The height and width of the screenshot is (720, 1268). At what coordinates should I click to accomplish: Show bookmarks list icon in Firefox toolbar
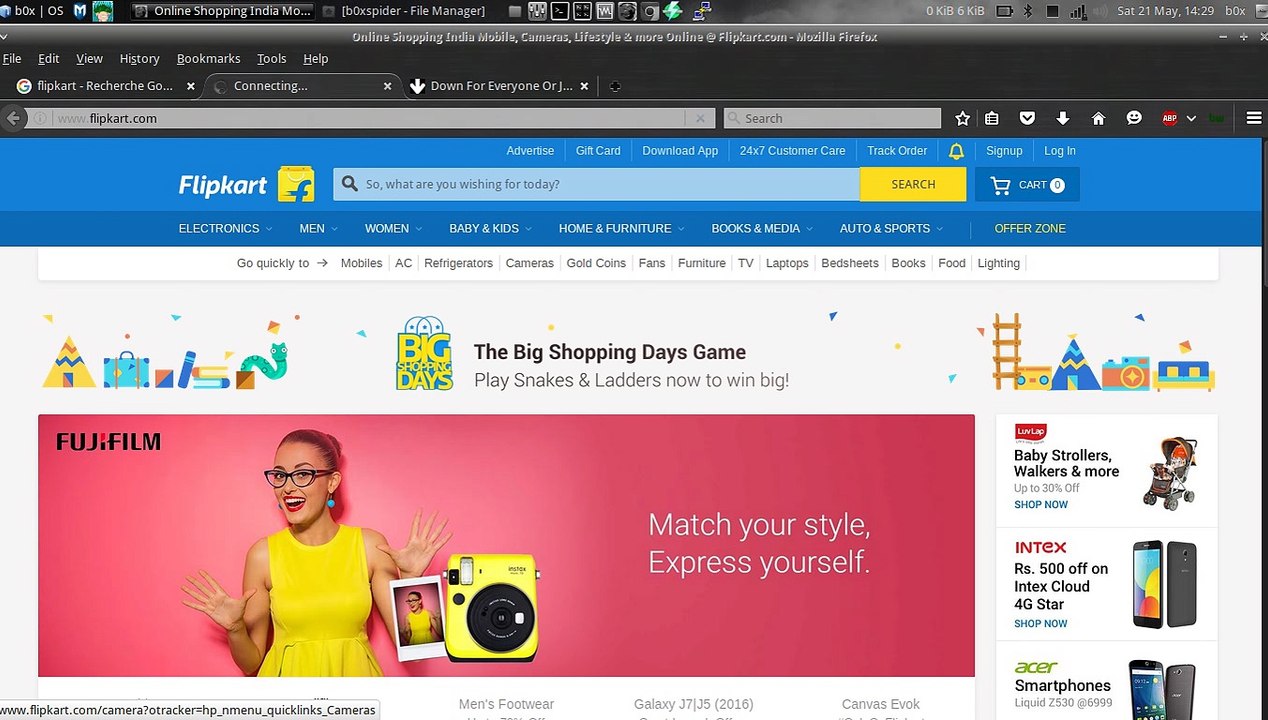(992, 118)
